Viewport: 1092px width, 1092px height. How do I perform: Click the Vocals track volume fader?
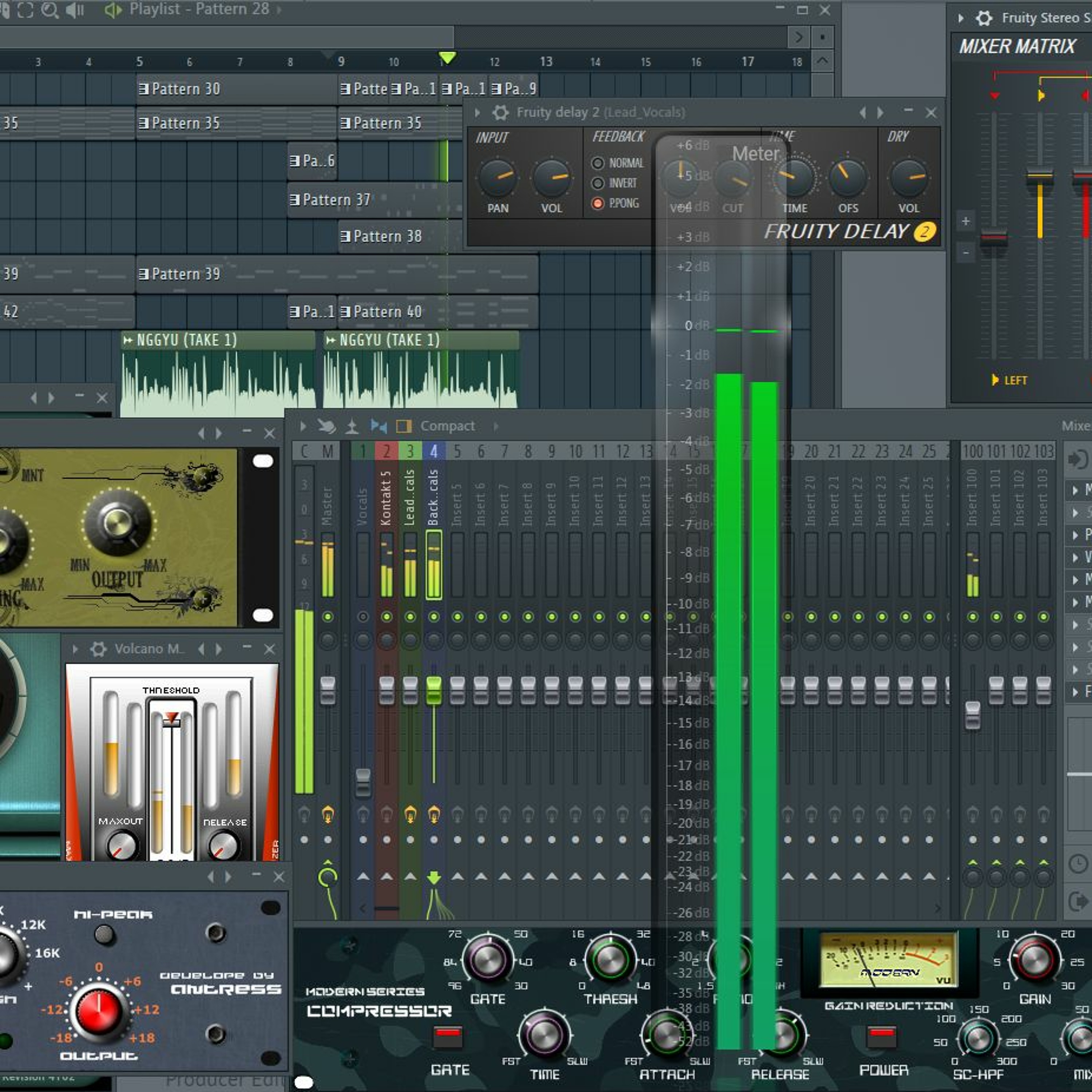[x=363, y=782]
